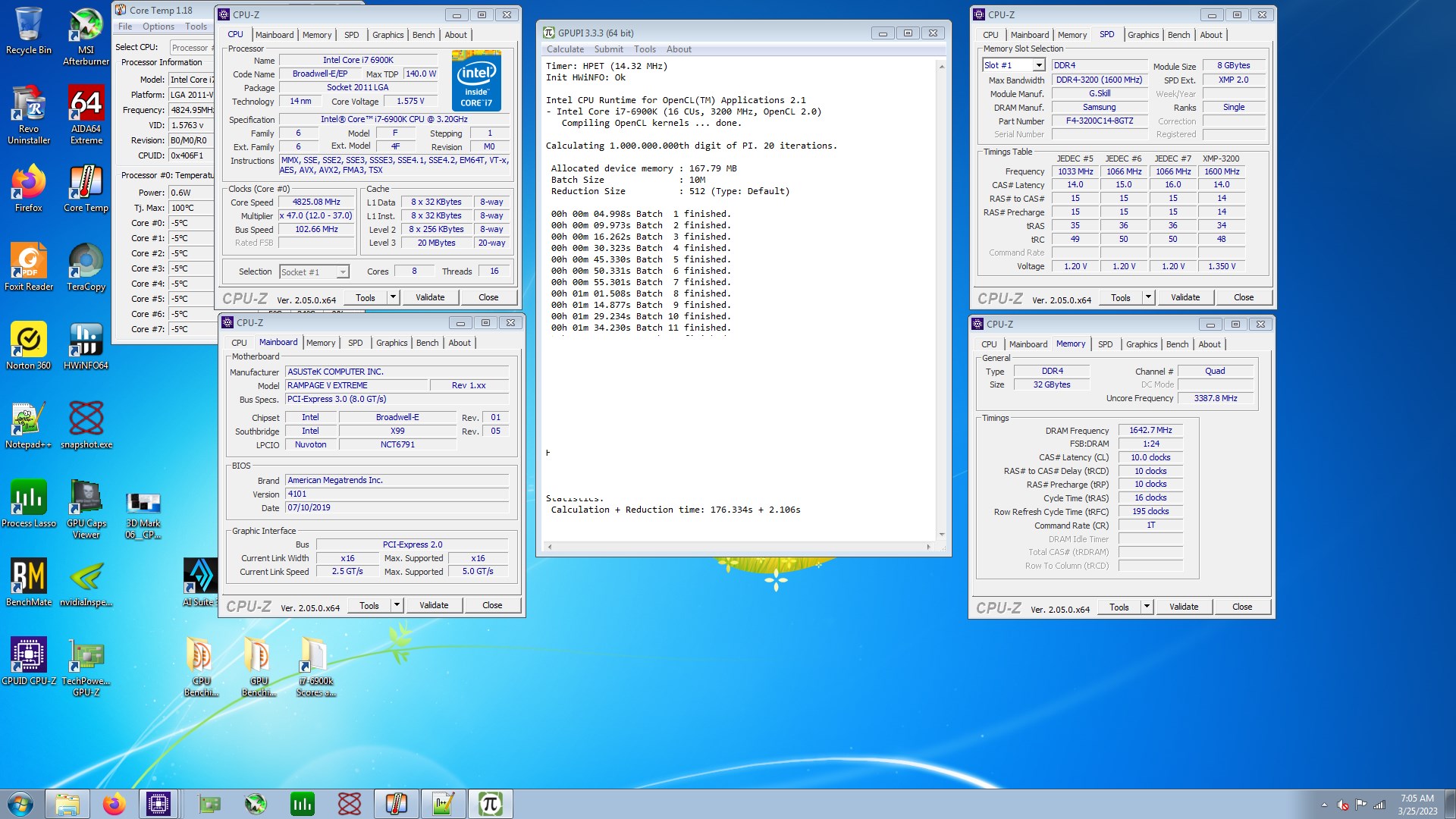The height and width of the screenshot is (819, 1456).
Task: Click the taskbar clock showing 7:05 AM
Action: tap(1417, 804)
